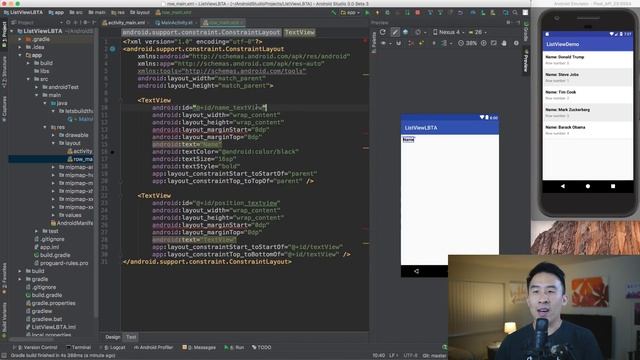Click Mark Zuckerberg row in emulator list

point(587,112)
